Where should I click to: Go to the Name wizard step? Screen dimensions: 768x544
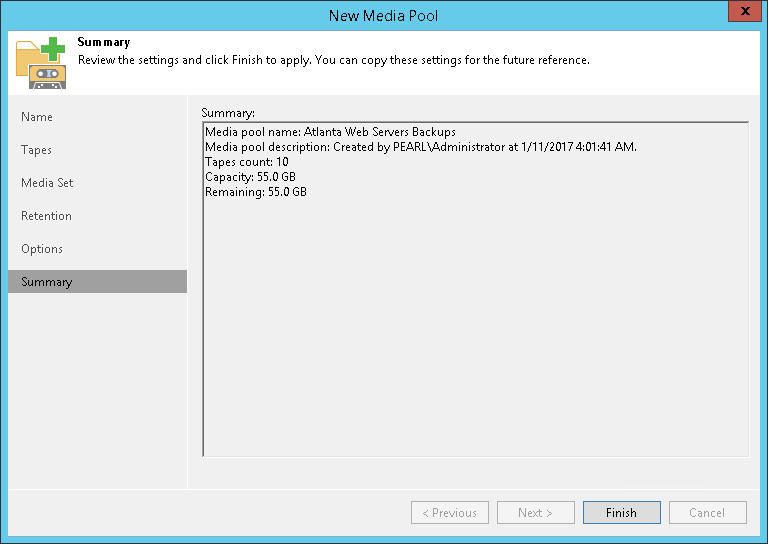click(37, 117)
